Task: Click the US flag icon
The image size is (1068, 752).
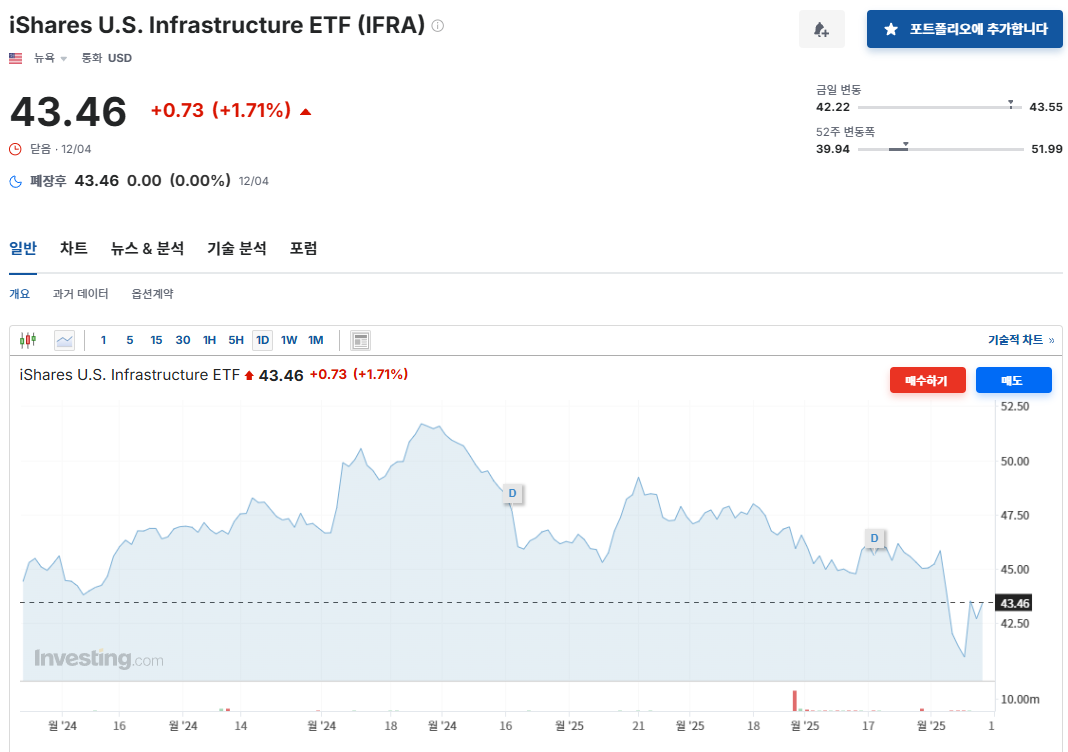Action: 16,59
